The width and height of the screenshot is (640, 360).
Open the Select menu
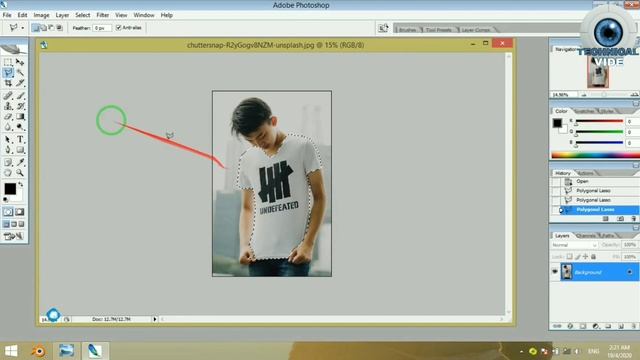click(82, 15)
